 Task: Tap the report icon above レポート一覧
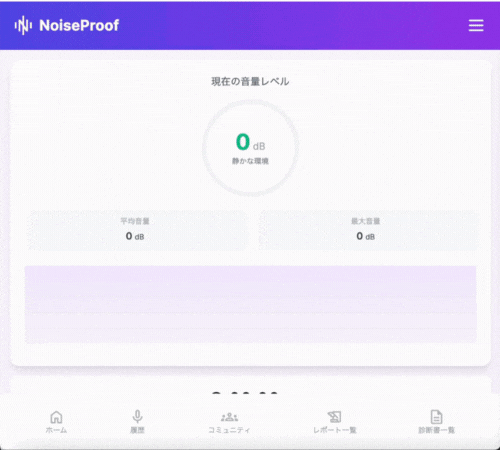click(x=334, y=417)
